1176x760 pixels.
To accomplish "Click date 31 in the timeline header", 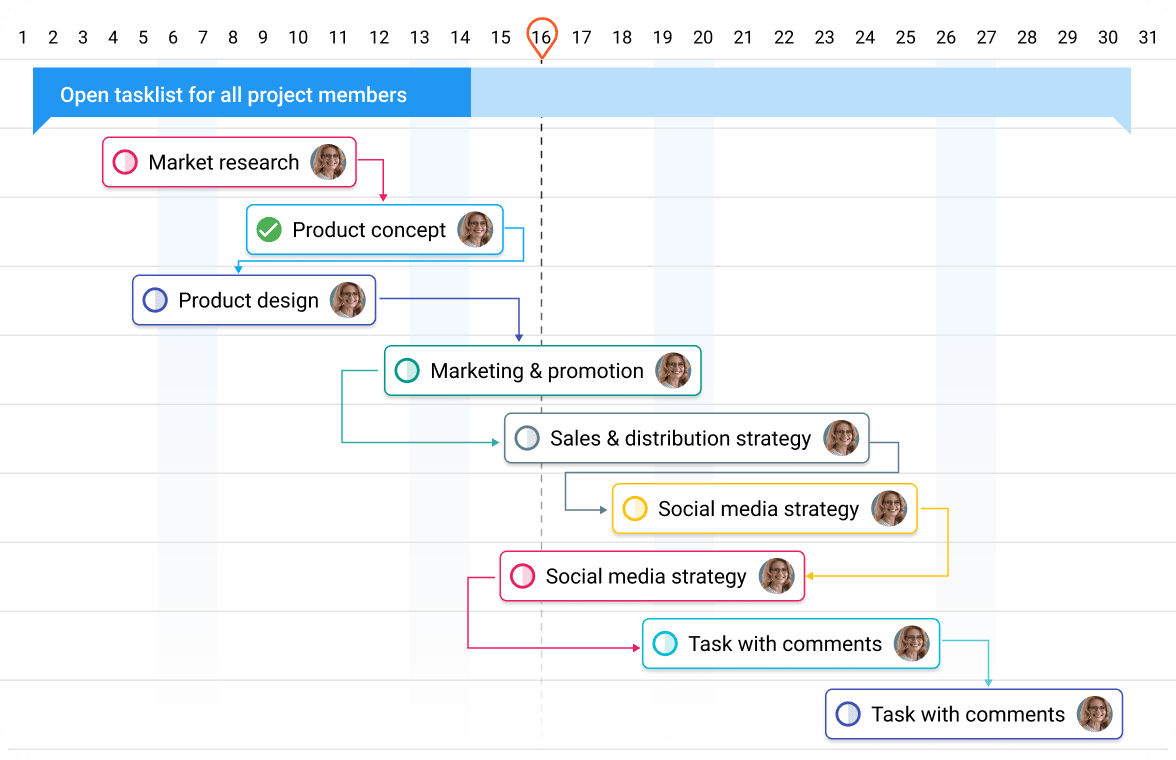I will click(1147, 37).
